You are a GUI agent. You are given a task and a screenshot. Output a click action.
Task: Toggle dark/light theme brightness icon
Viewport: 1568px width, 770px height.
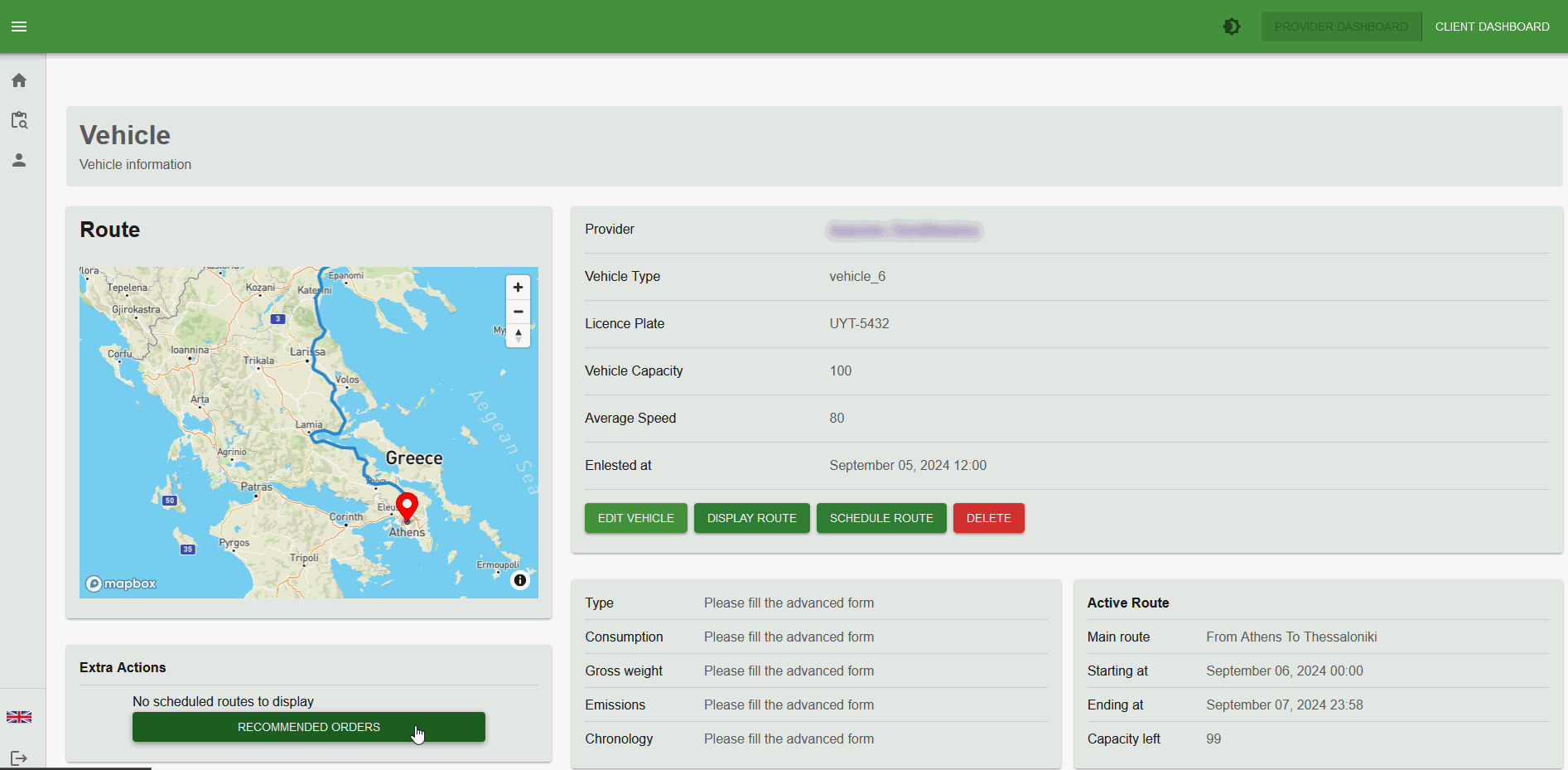pos(1232,27)
